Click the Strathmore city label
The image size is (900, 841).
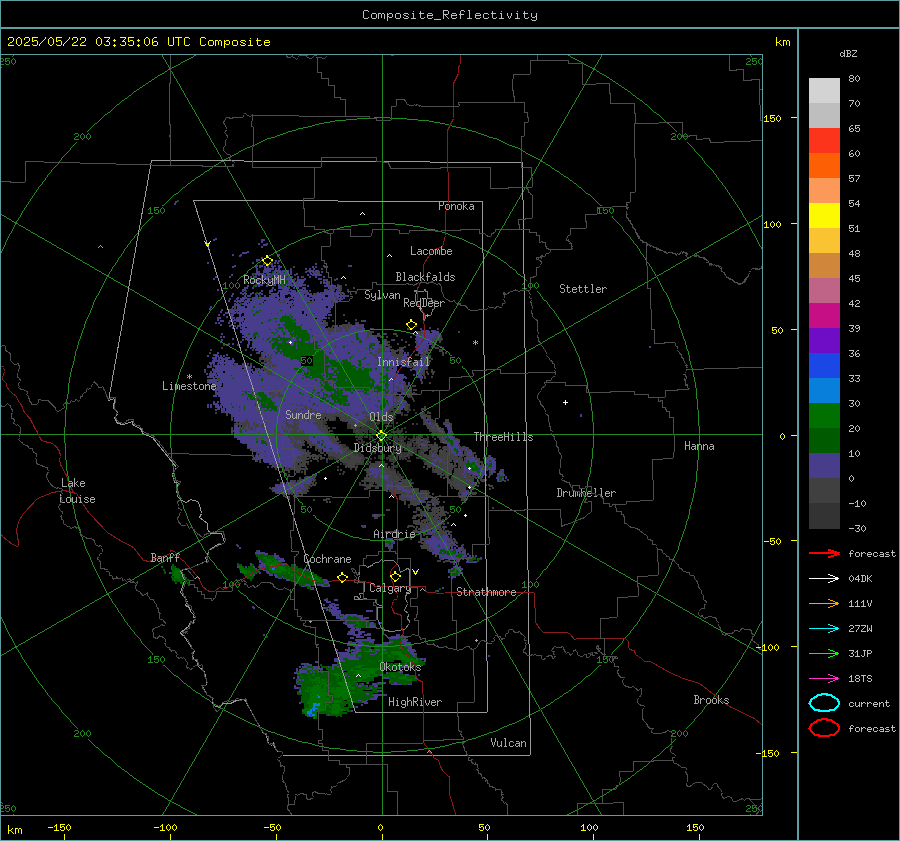pyautogui.click(x=486, y=592)
